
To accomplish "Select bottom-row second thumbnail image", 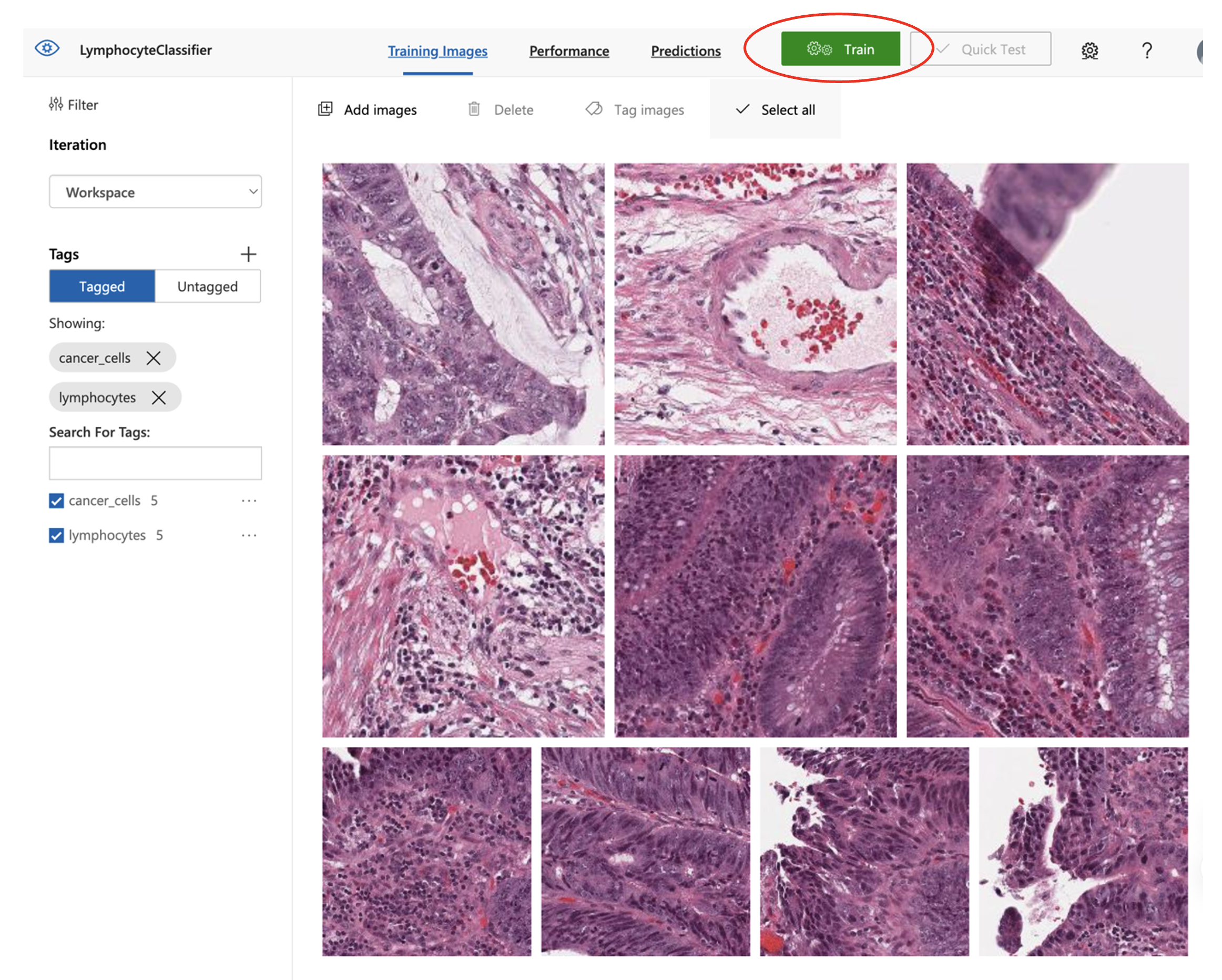I will coord(646,851).
